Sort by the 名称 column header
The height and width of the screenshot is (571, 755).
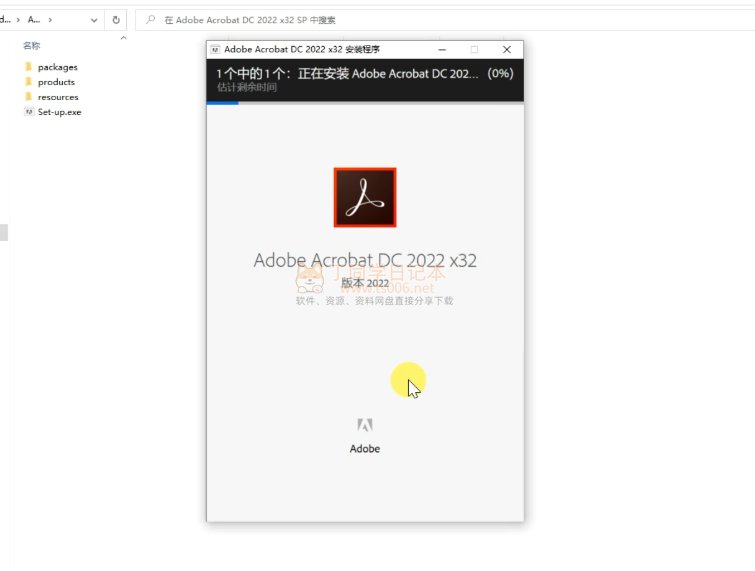pos(32,45)
